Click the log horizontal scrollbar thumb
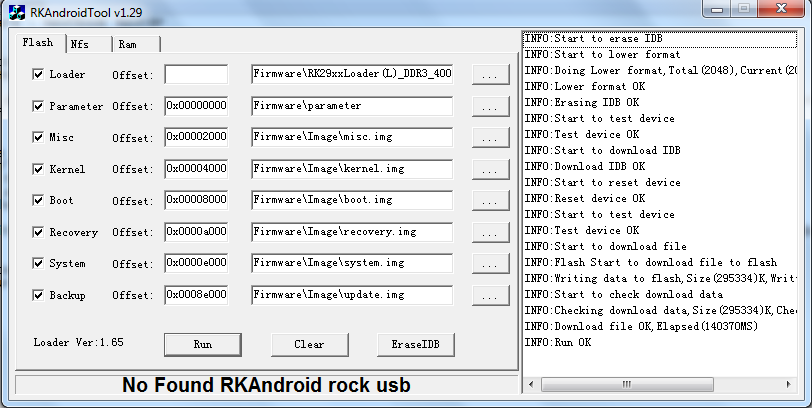812x408 pixels. tap(627, 385)
